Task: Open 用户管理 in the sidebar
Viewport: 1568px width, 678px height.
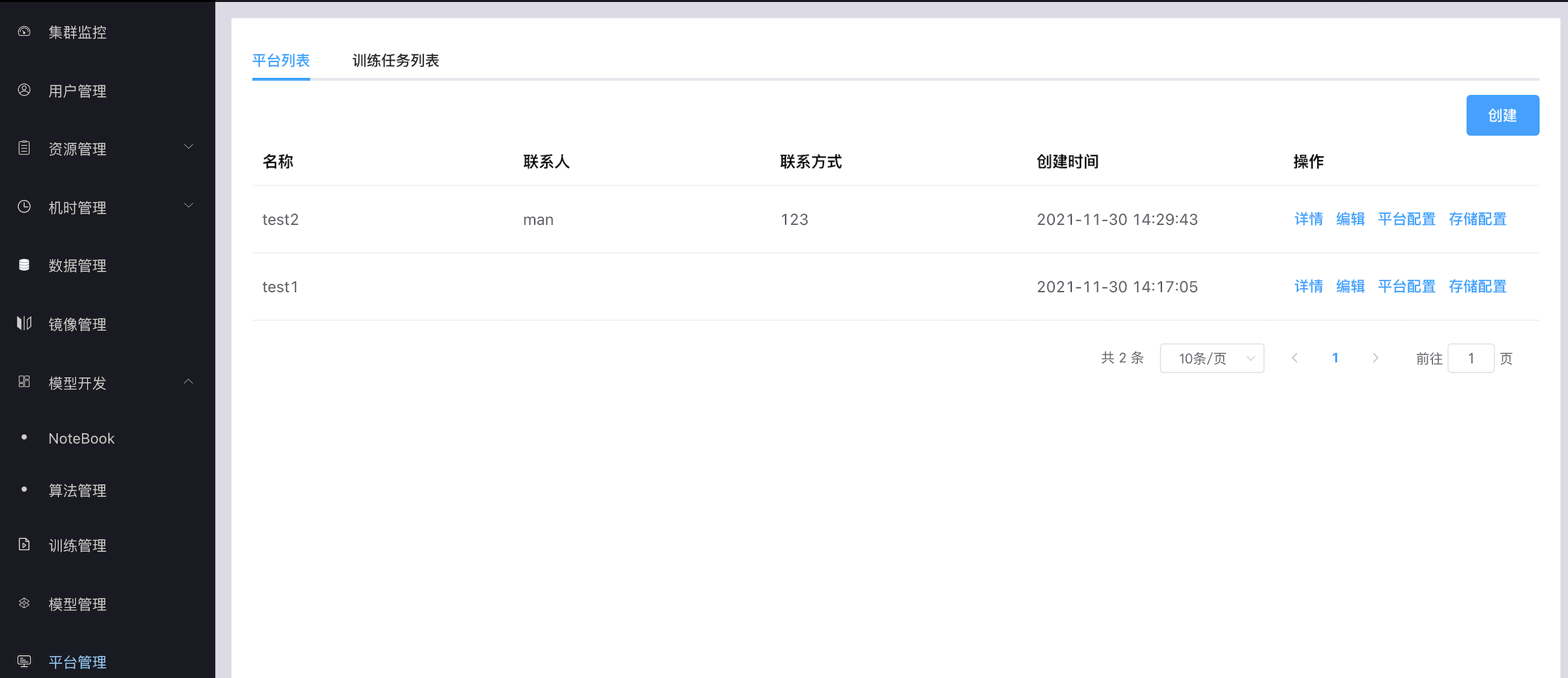Action: [x=77, y=91]
